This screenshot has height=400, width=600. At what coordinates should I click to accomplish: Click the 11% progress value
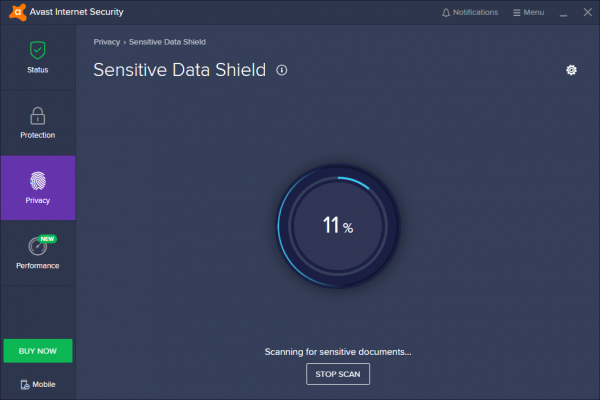coord(337,226)
